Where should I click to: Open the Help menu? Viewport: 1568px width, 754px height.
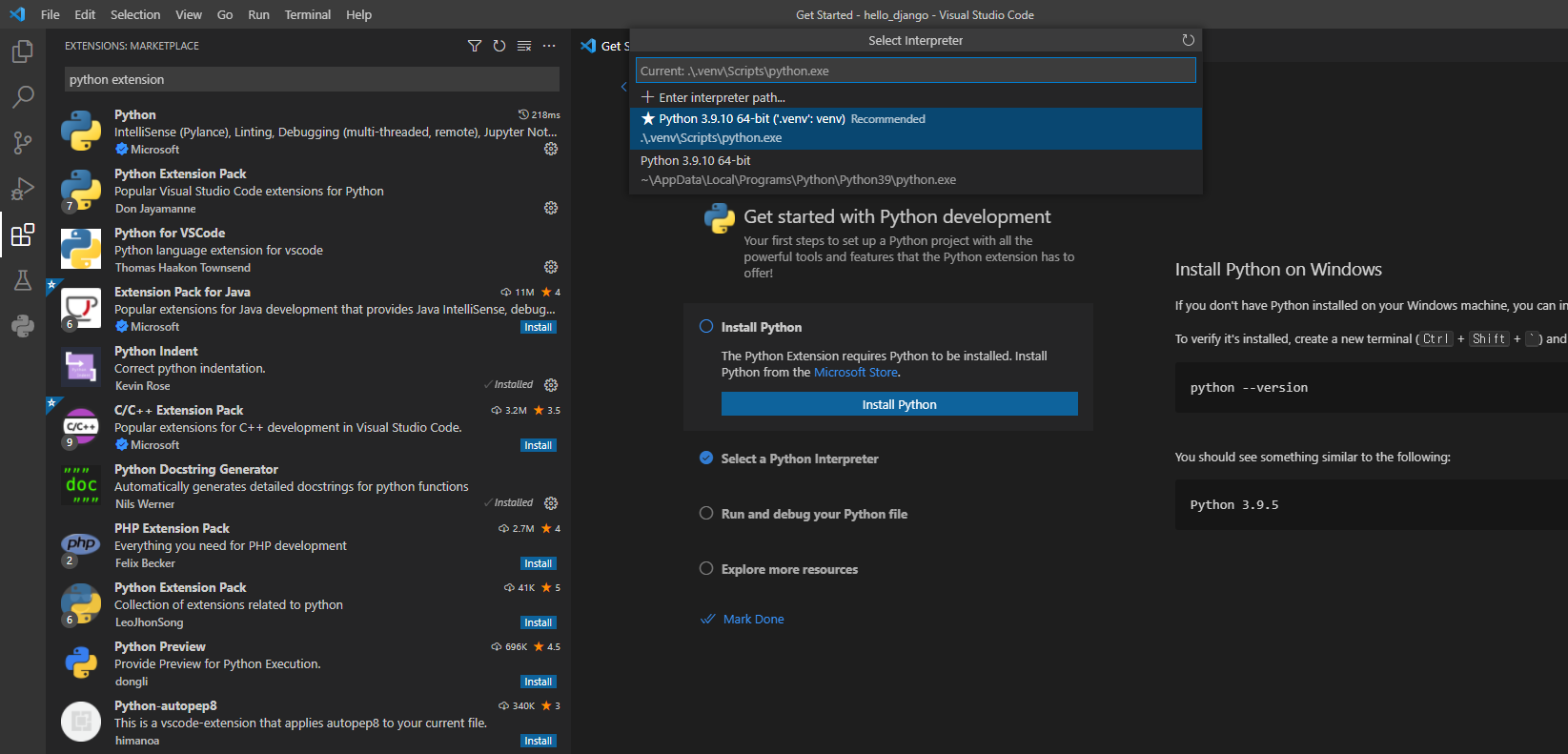[358, 14]
